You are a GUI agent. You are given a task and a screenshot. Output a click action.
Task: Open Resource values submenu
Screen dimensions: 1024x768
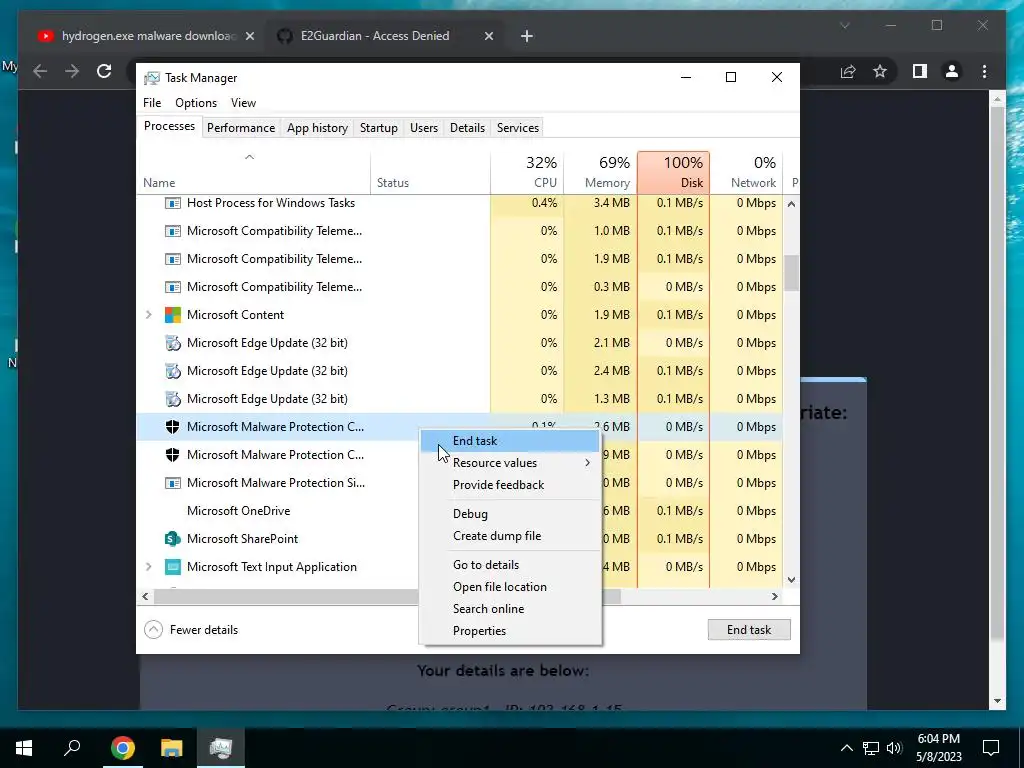pyautogui.click(x=509, y=463)
